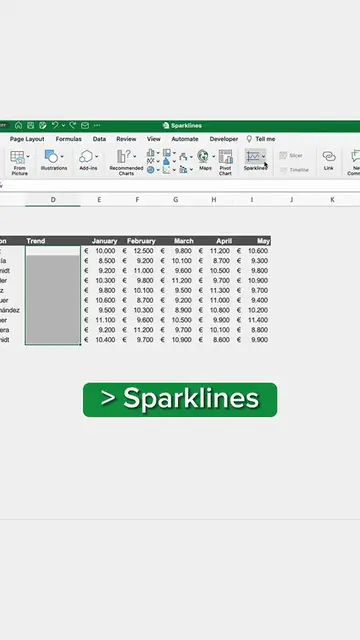Select column D header
Viewport: 360px width, 640px height.
(x=53, y=200)
